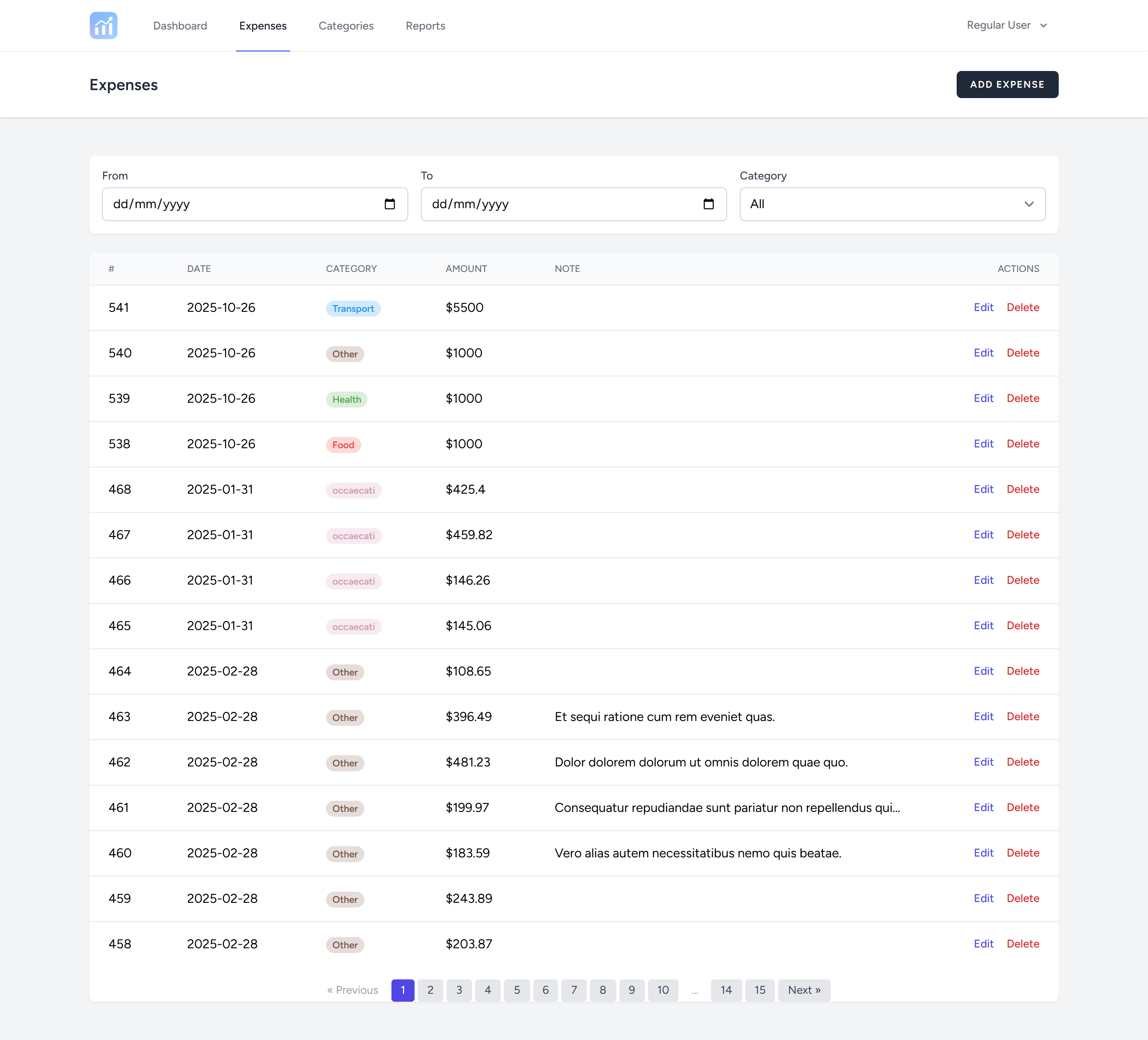The width and height of the screenshot is (1148, 1040).
Task: Jump to page 15 of expenses
Action: tap(759, 990)
